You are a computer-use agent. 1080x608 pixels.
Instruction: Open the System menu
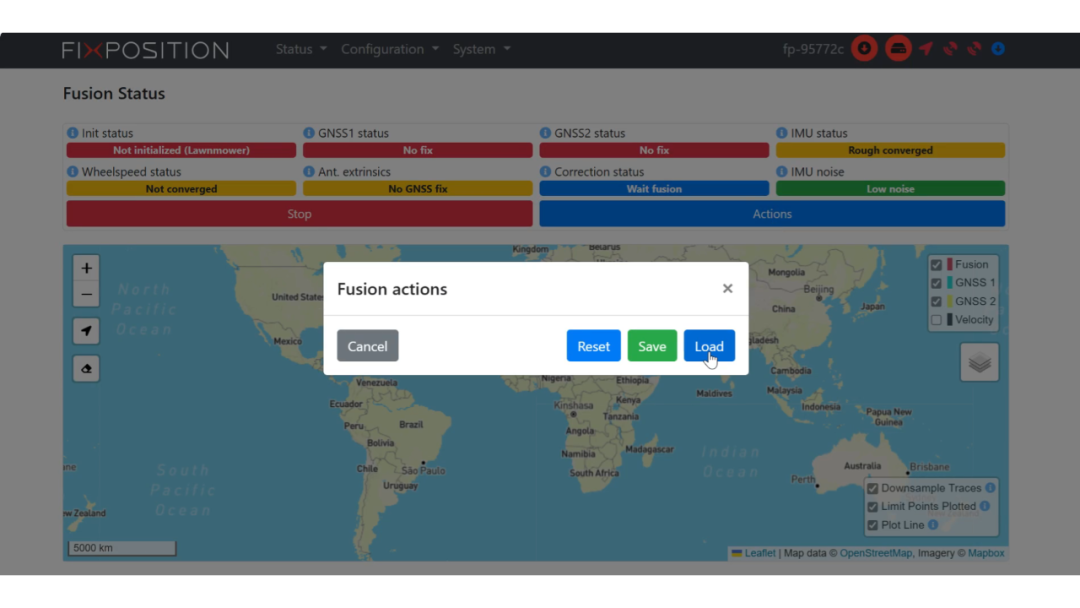tap(481, 49)
